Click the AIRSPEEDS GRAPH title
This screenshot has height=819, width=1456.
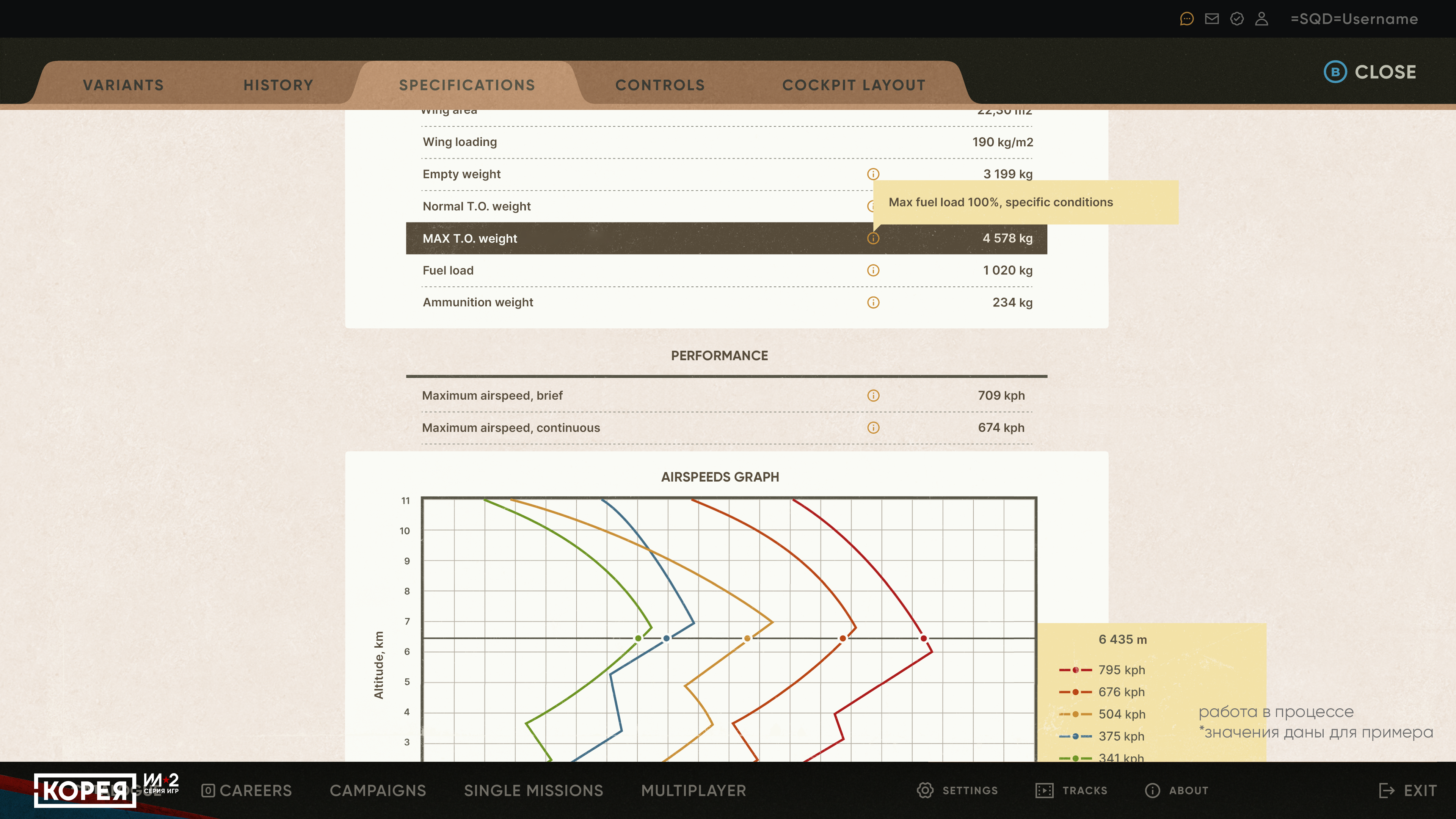(720, 477)
